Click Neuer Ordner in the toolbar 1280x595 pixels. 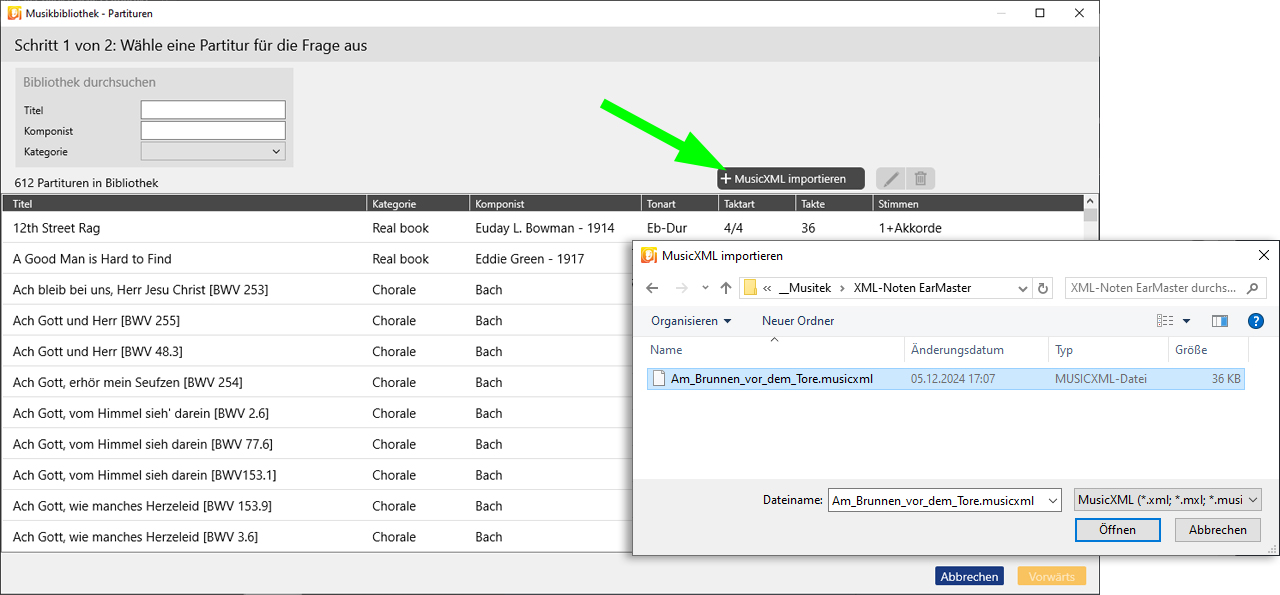click(798, 321)
